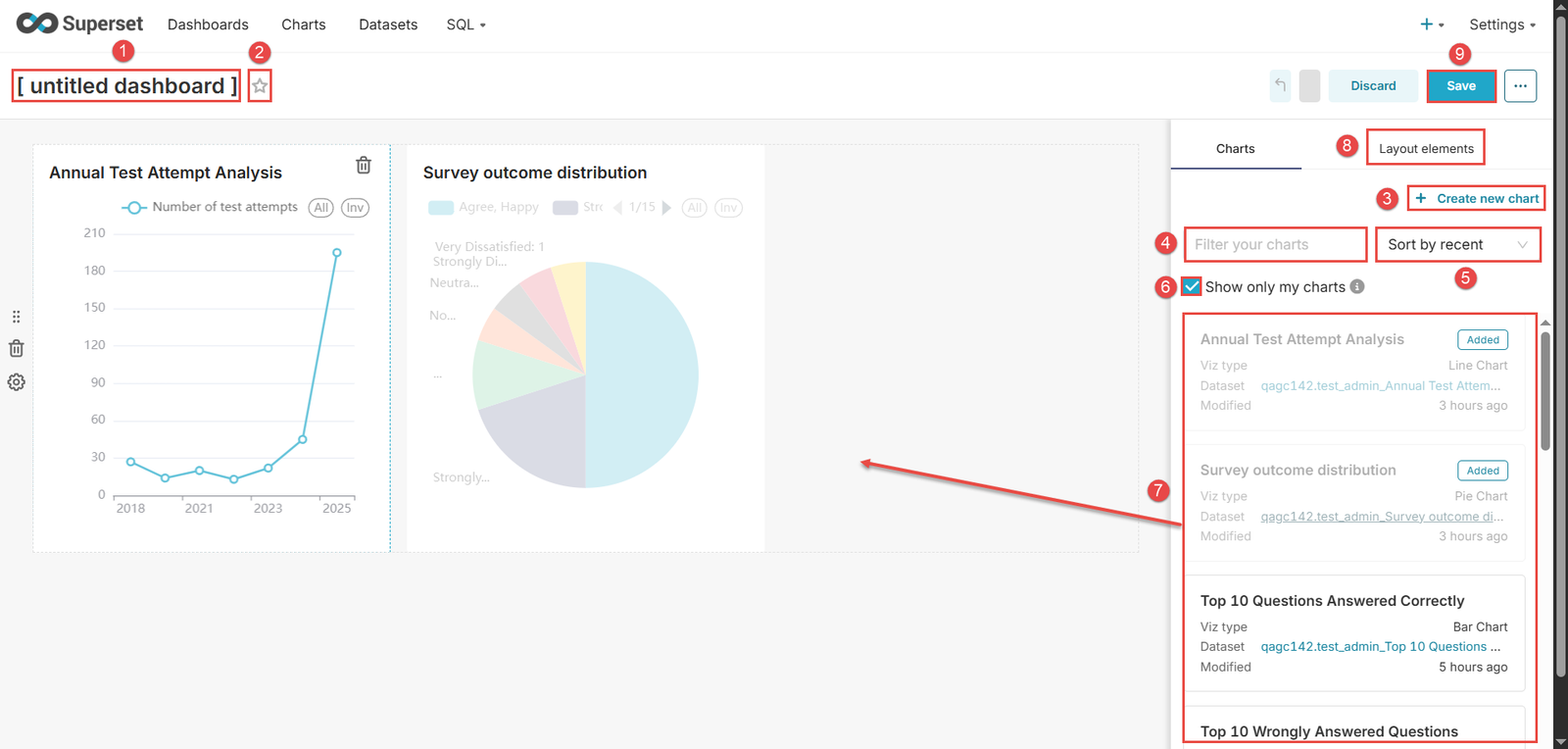Screen dimensions: 1568x749
Task: Delete the Annual Test Attempt Analysis chart
Action: click(364, 166)
